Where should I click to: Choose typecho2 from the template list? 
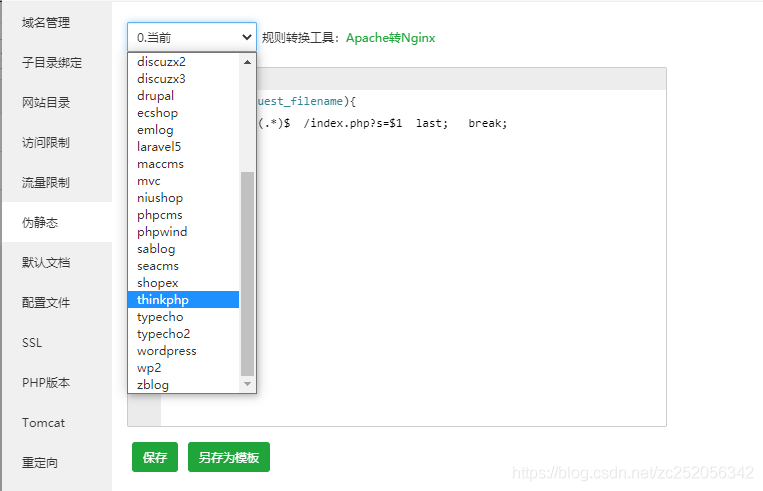tap(183, 334)
